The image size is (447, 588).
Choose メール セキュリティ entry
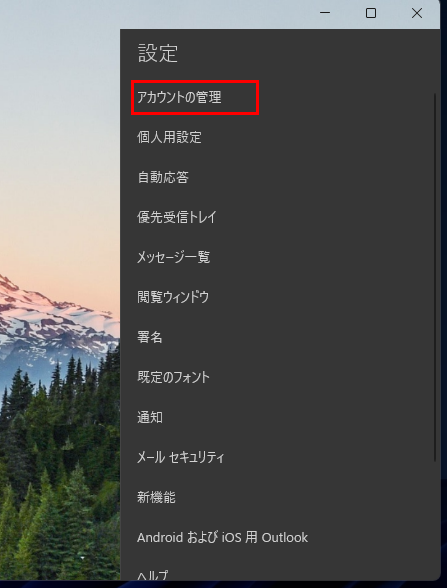[x=180, y=457]
